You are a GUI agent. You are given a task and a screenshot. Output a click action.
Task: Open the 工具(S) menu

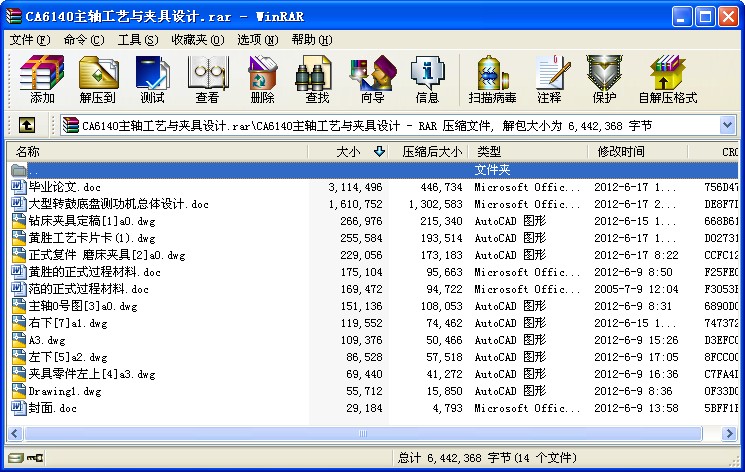coord(138,40)
